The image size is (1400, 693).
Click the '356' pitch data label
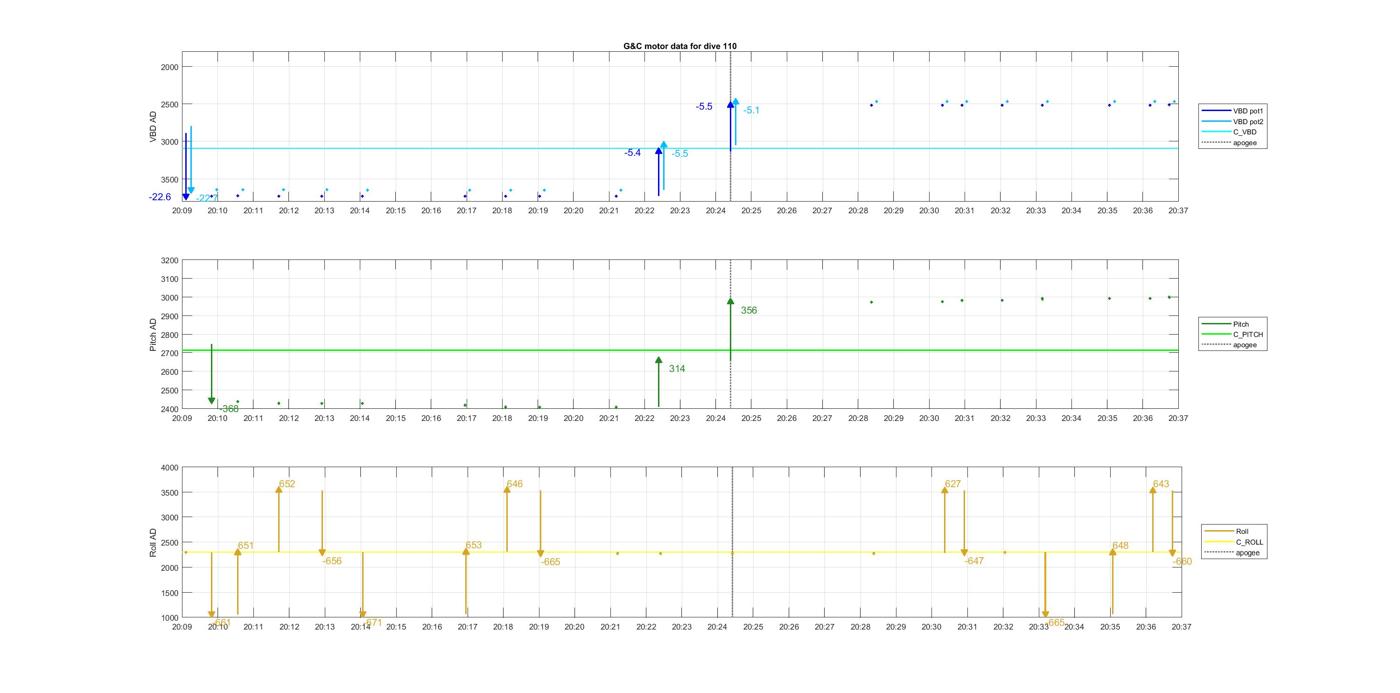(749, 311)
